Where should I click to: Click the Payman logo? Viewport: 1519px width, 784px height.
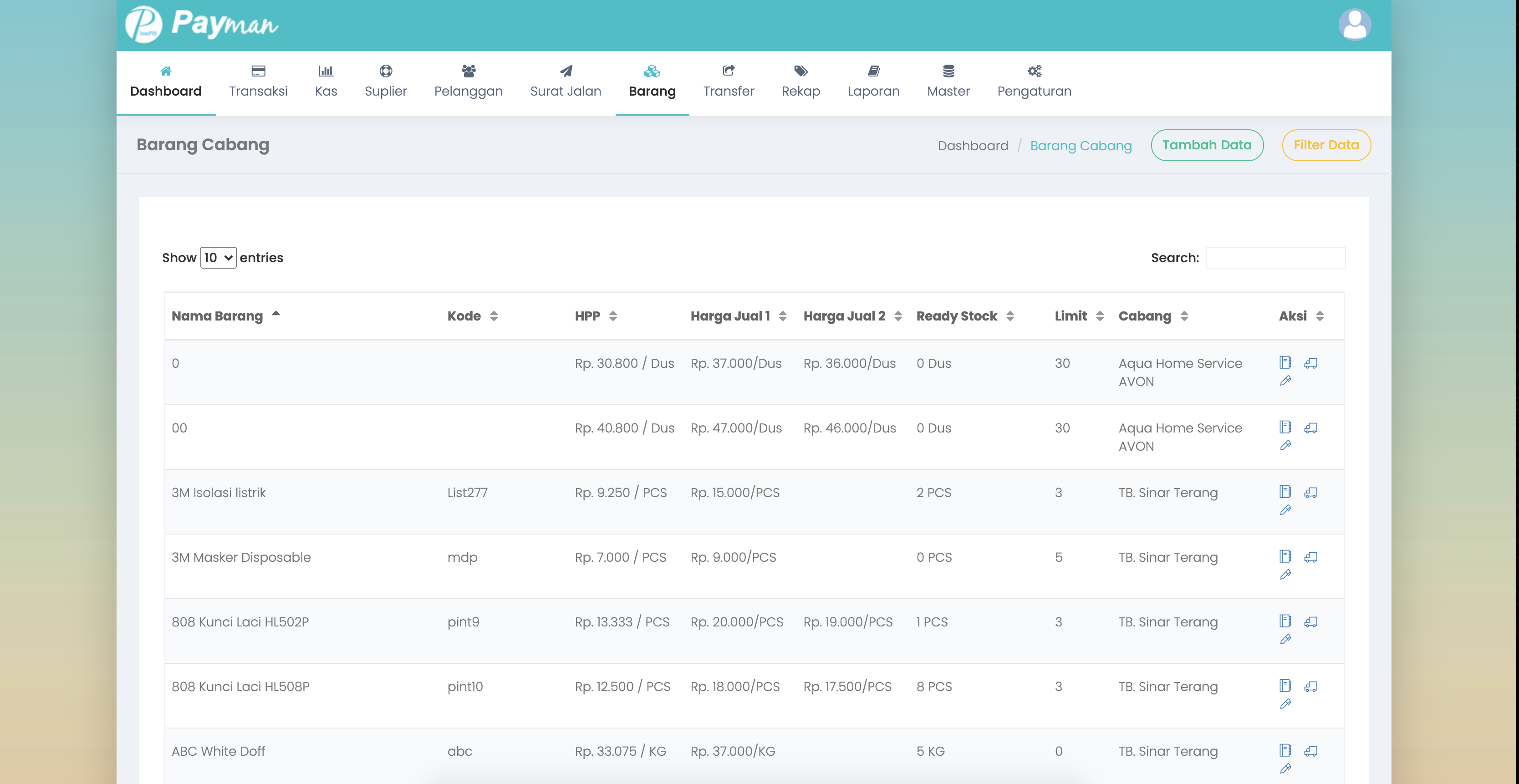tap(201, 25)
